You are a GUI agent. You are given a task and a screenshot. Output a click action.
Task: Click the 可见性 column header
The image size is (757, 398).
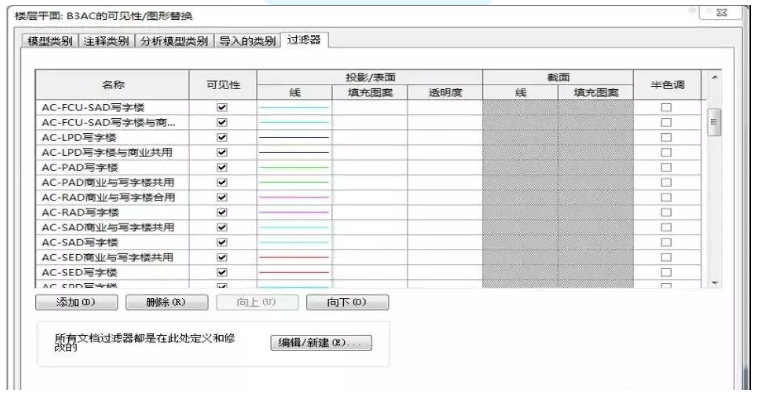(223, 85)
